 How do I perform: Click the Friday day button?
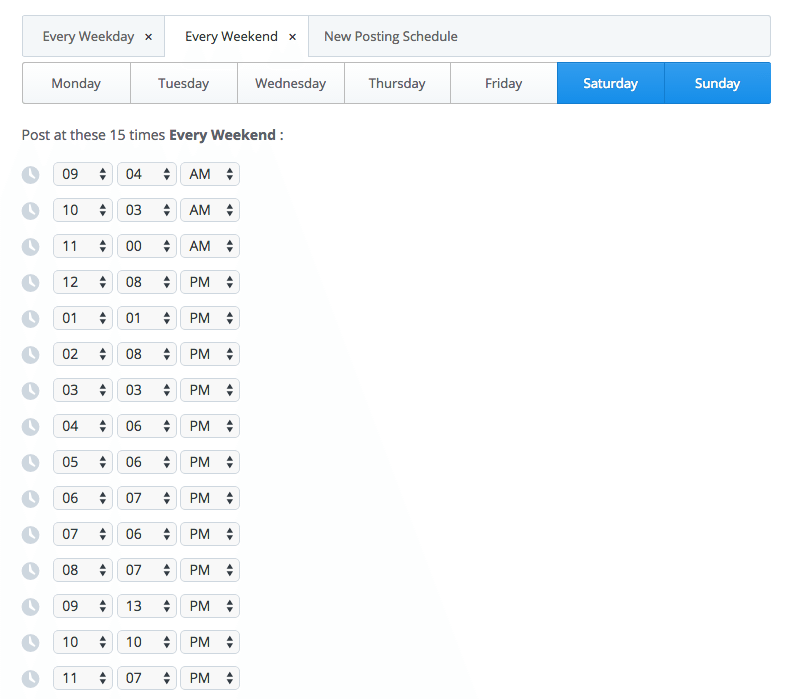coord(503,83)
